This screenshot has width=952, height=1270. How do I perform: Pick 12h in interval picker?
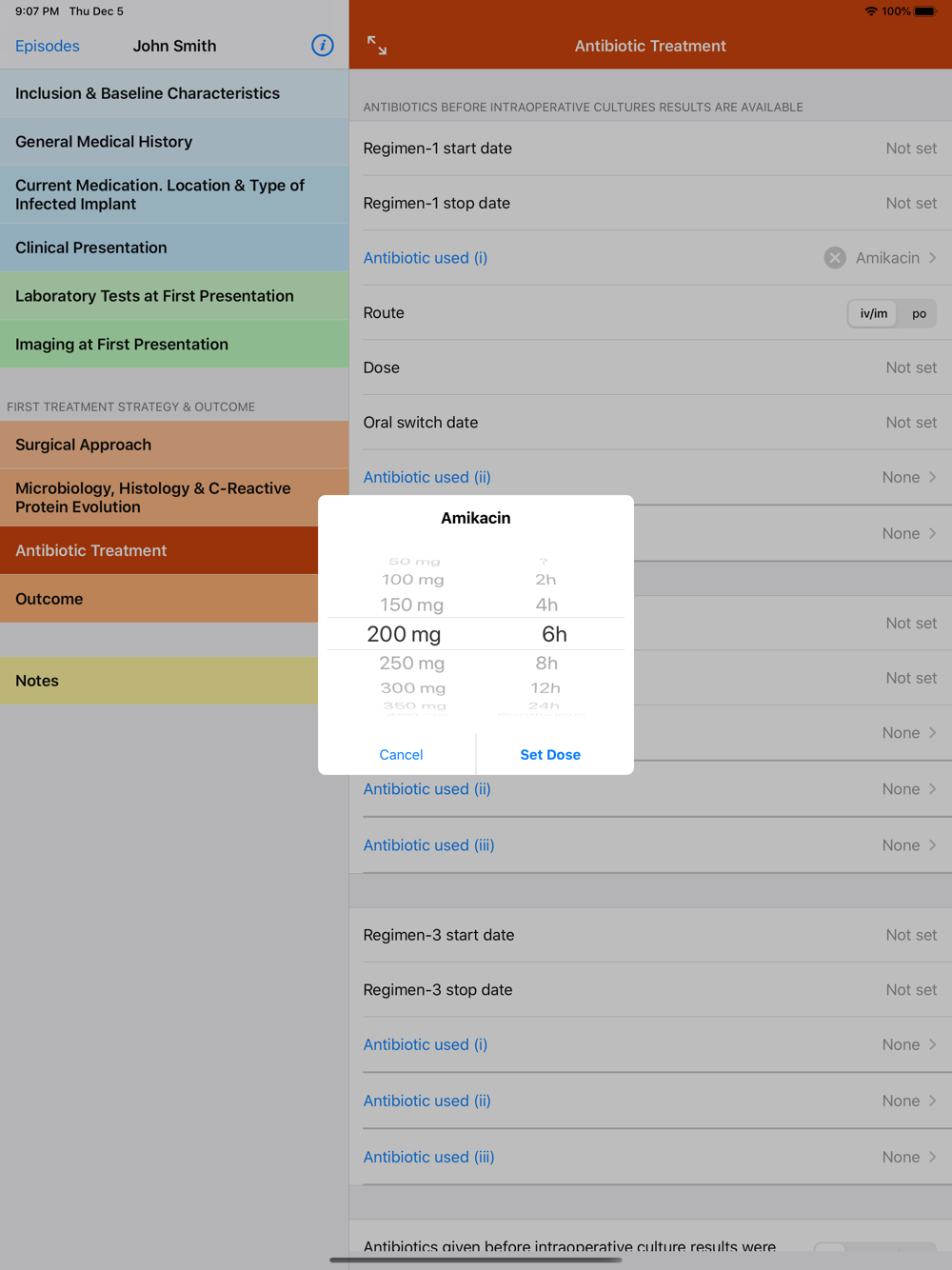[545, 687]
